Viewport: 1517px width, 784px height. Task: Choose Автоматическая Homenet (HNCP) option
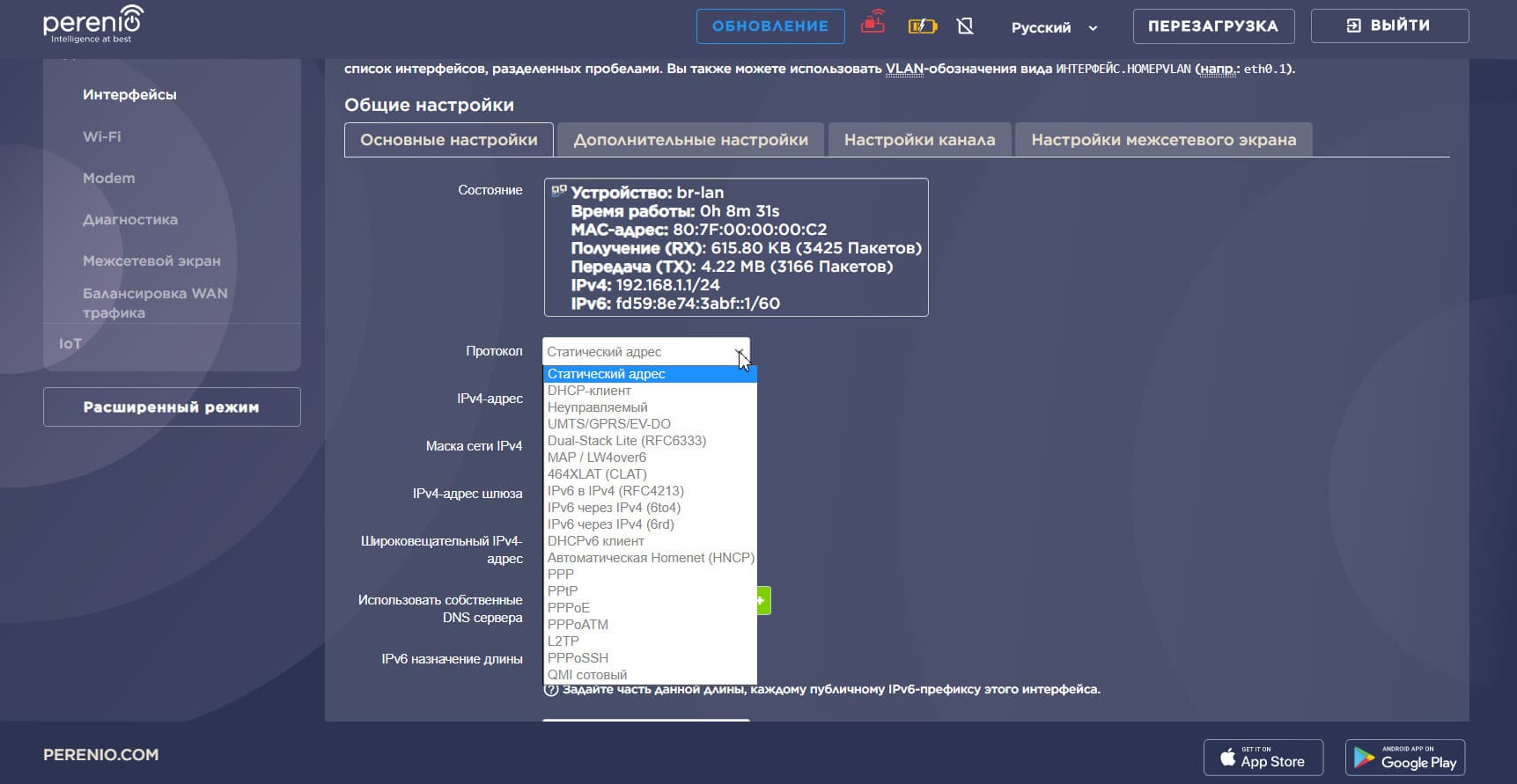coord(650,558)
